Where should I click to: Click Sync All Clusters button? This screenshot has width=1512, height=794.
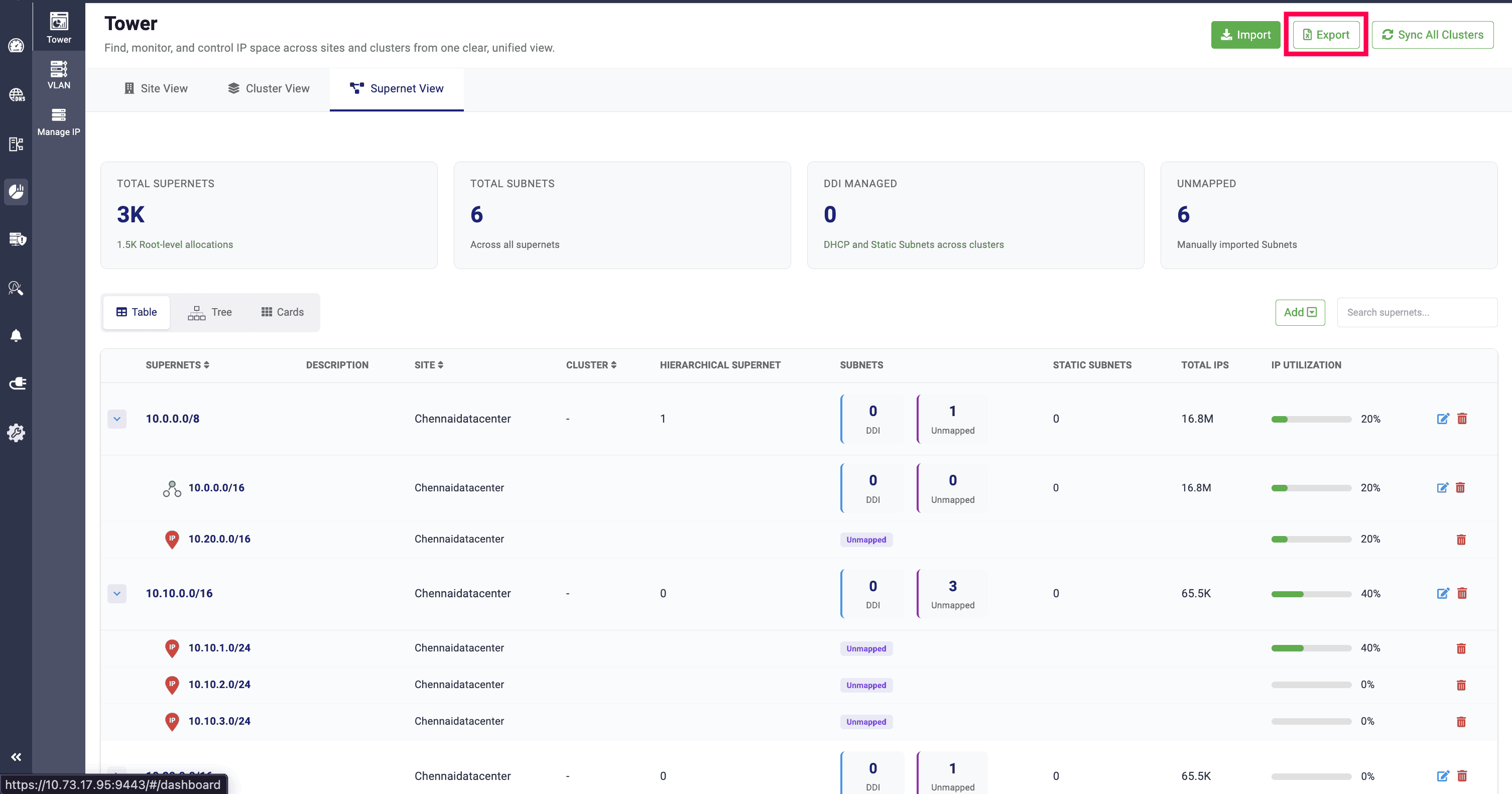point(1432,35)
